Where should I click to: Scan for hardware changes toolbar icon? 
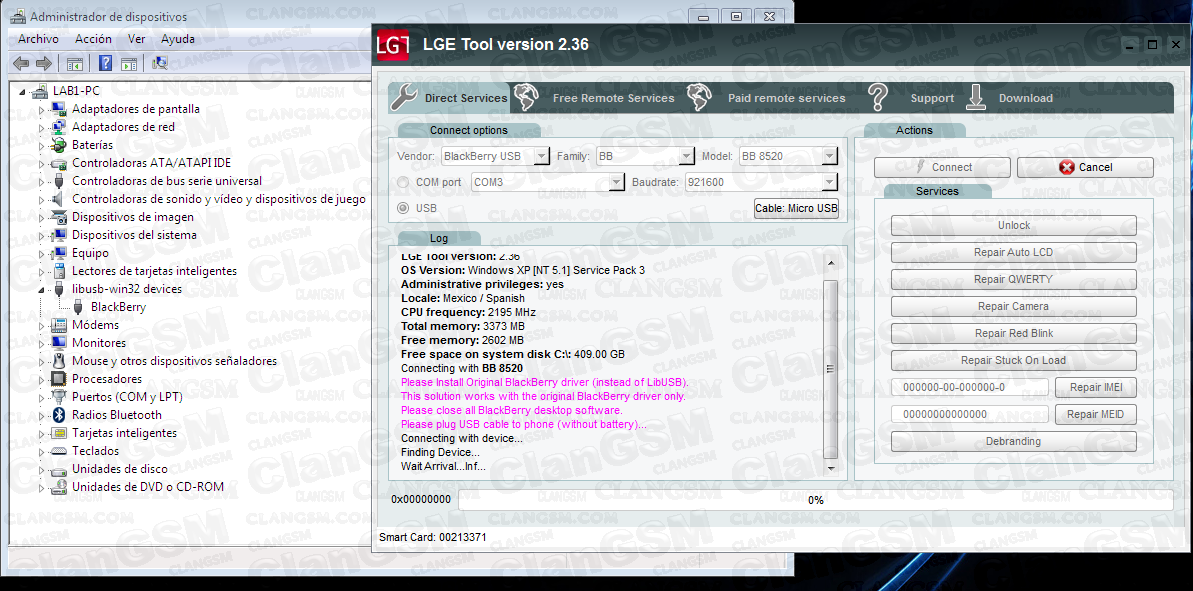(x=161, y=63)
